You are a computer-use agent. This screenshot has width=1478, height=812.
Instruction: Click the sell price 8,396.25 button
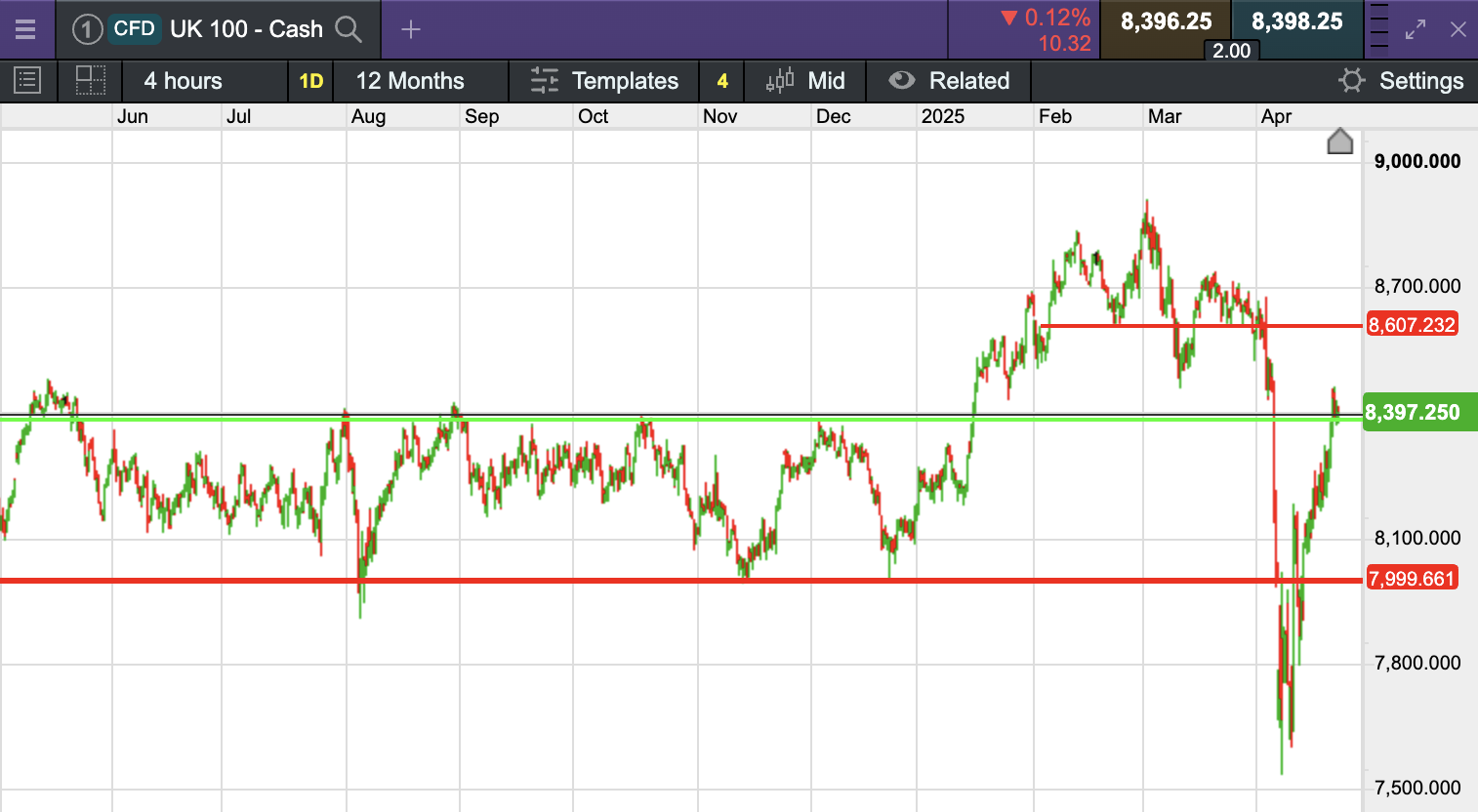[1166, 21]
